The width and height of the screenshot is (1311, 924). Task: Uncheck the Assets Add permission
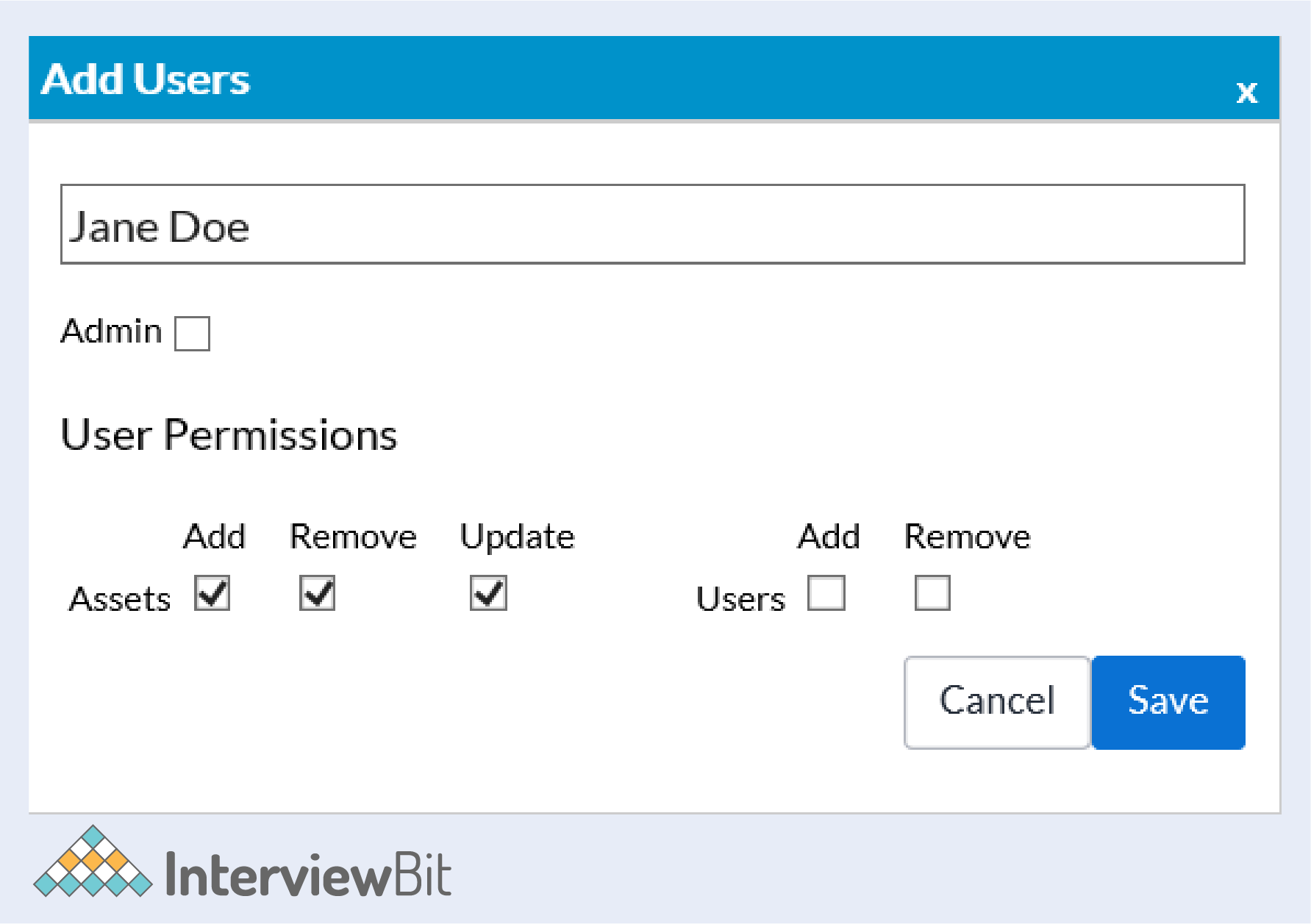212,593
